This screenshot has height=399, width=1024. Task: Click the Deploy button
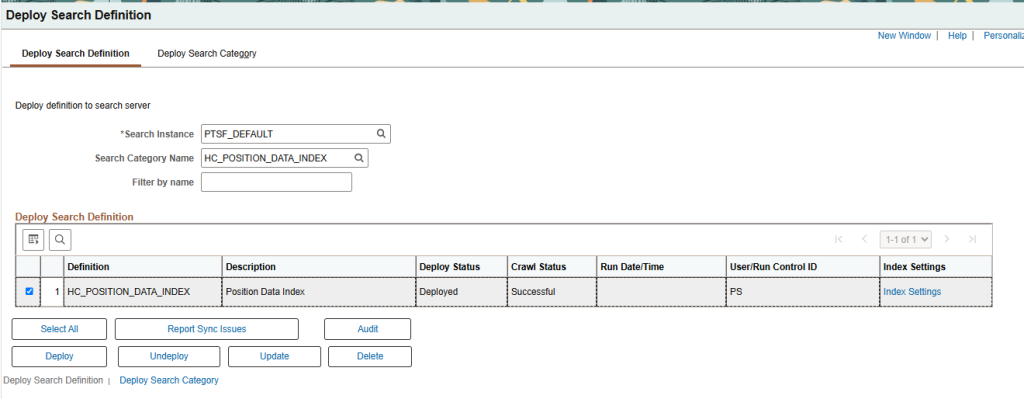click(59, 357)
